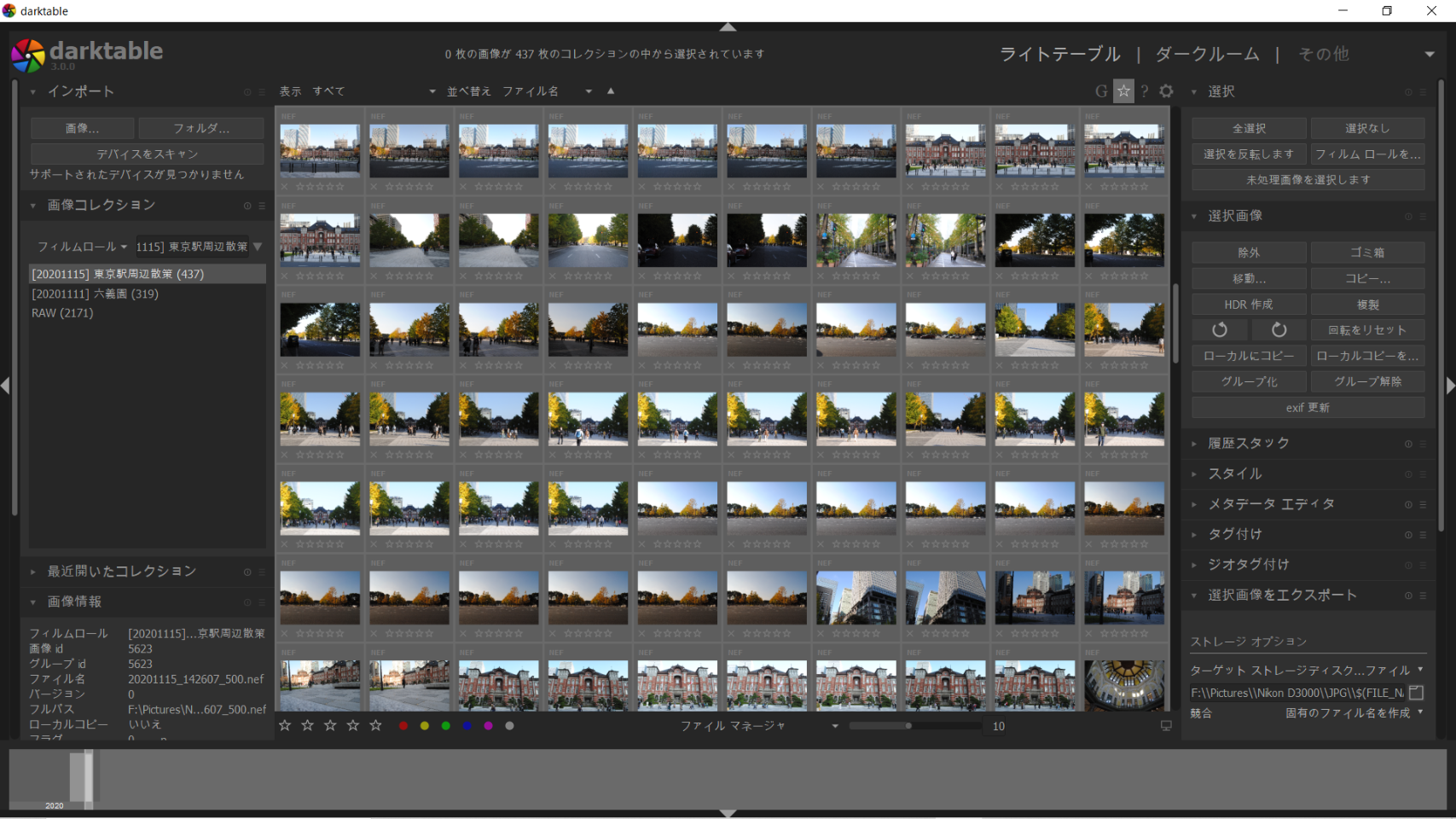Click the grouping 'G' icon
Screen dimensions: 1456x819
click(x=1101, y=91)
